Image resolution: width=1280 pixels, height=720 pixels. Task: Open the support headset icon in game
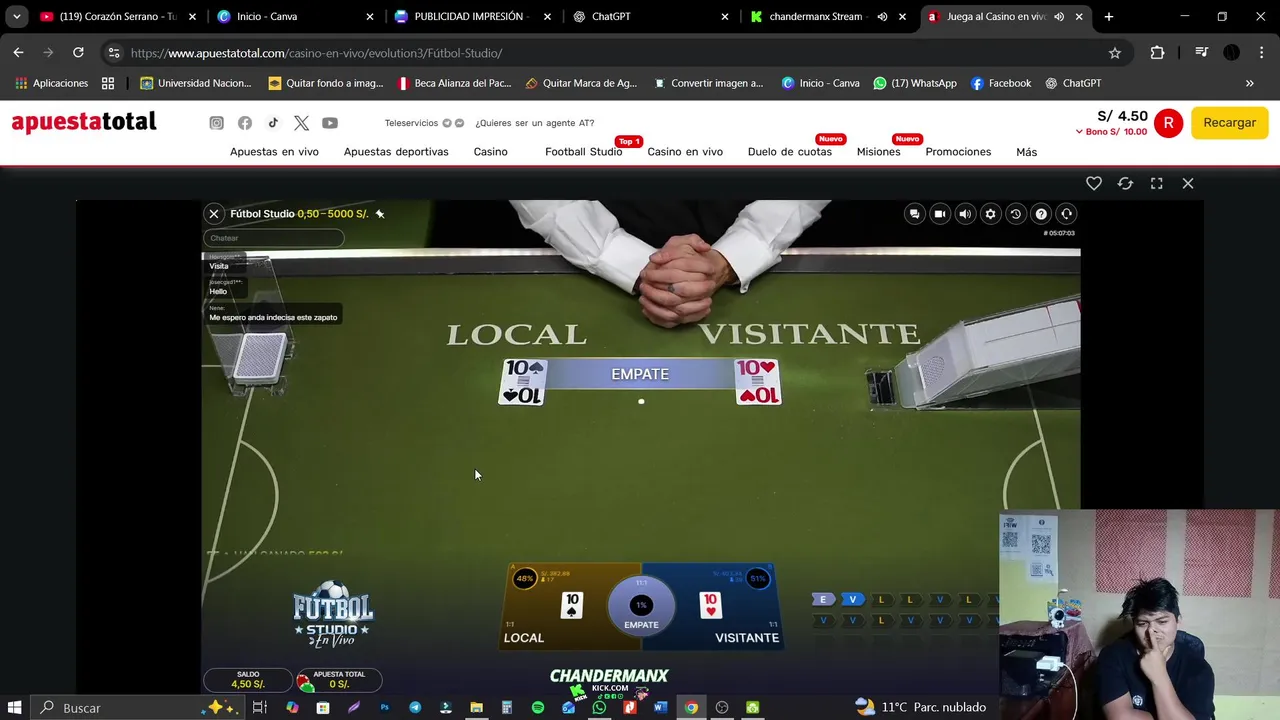(1067, 213)
